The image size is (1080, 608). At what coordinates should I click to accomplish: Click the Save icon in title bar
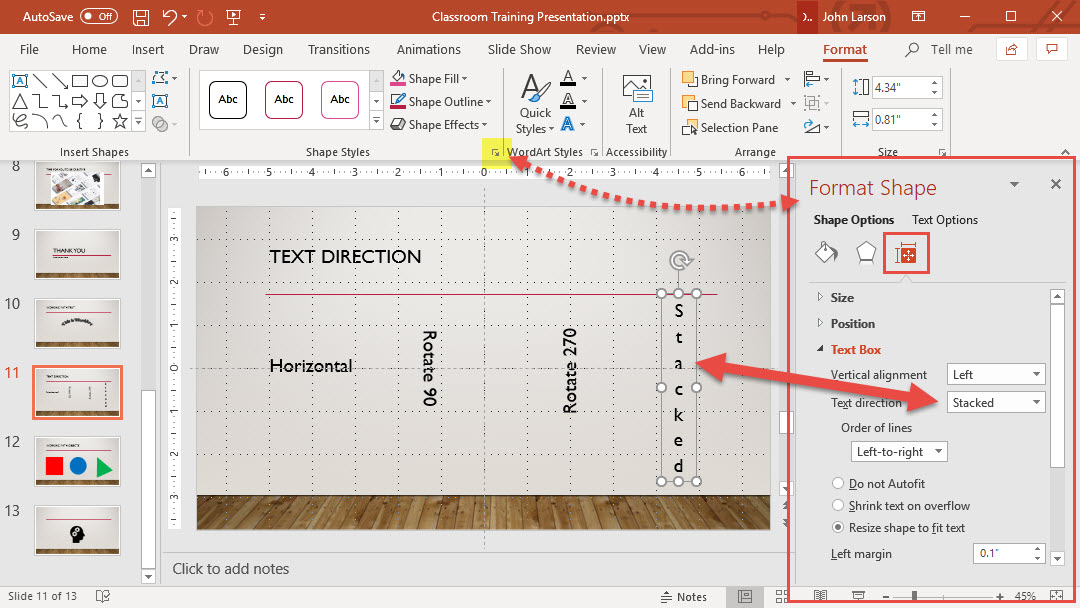click(141, 17)
